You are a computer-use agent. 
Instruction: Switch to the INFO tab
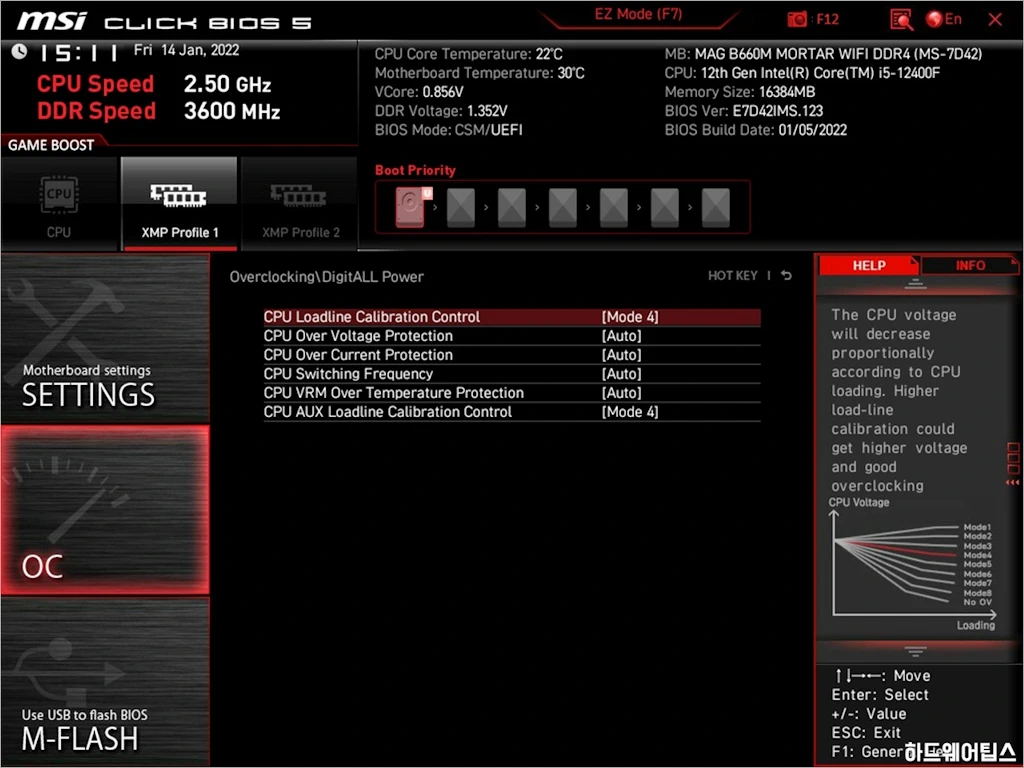point(970,265)
